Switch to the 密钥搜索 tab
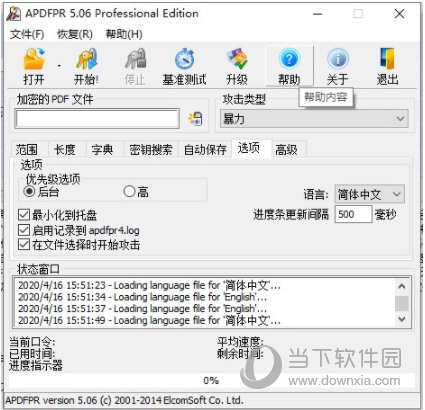425x410 pixels. 151,150
